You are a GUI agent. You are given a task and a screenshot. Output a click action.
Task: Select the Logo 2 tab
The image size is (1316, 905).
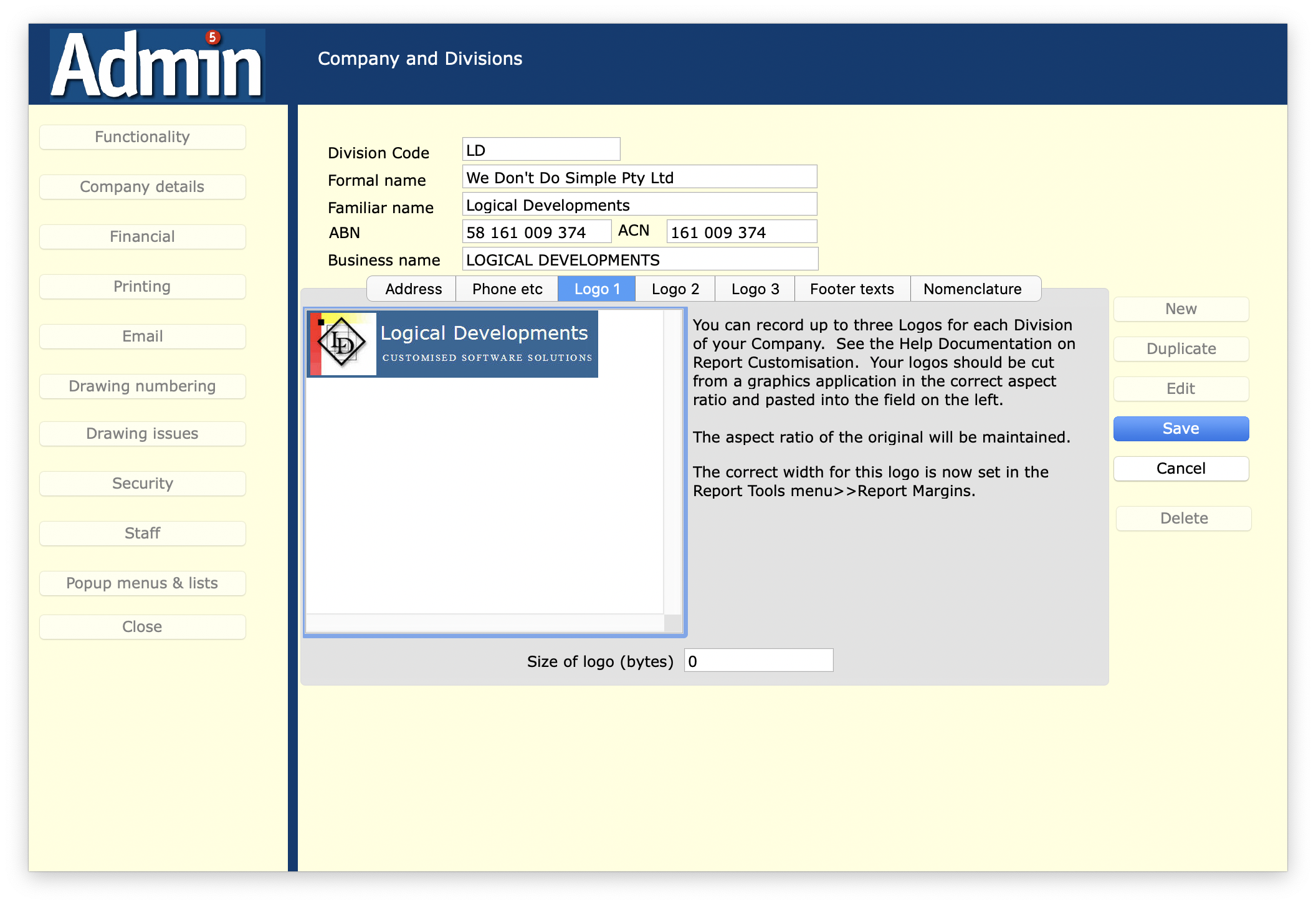(x=675, y=289)
